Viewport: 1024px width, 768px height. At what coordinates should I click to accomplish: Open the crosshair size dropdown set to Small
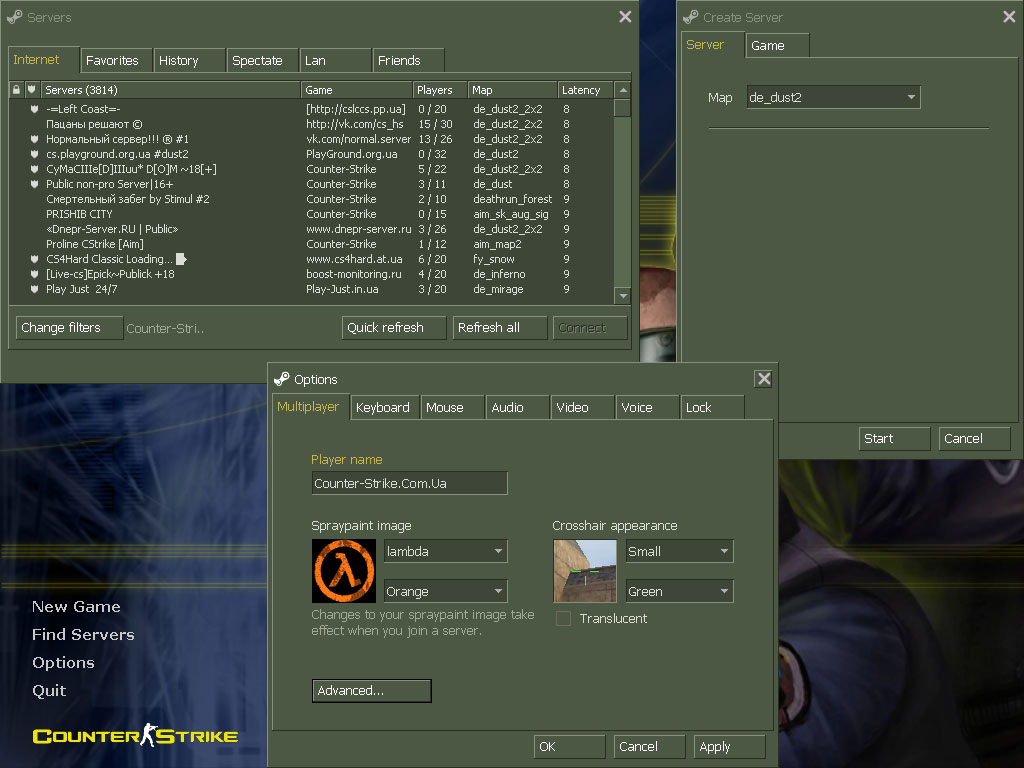679,551
